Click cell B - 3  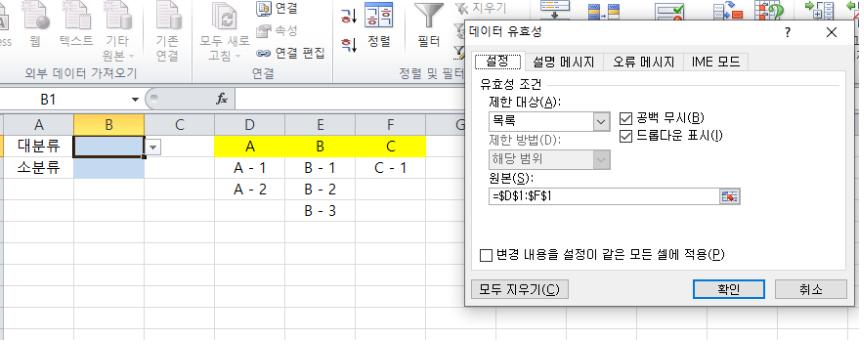pos(320,211)
